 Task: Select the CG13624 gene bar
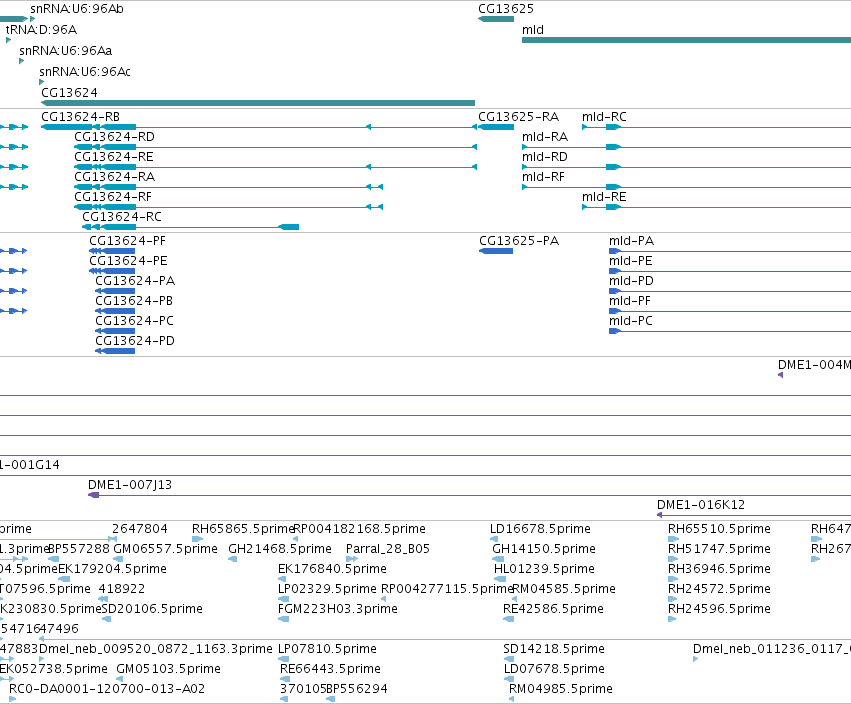(258, 103)
